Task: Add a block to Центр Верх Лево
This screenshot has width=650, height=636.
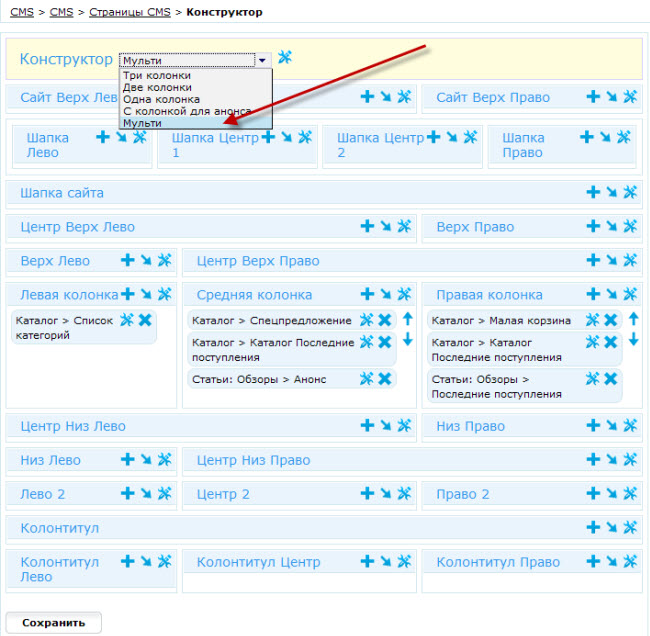Action: pyautogui.click(x=367, y=226)
